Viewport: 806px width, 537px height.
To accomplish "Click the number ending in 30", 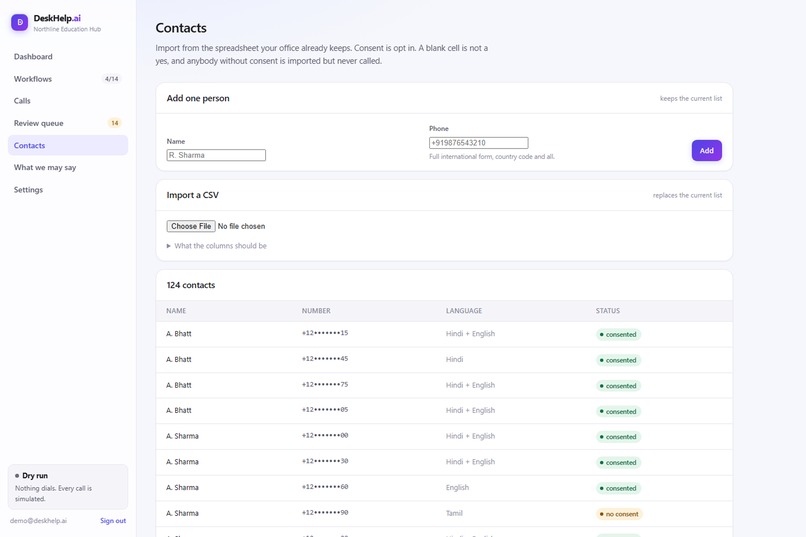I will pyautogui.click(x=325, y=461).
